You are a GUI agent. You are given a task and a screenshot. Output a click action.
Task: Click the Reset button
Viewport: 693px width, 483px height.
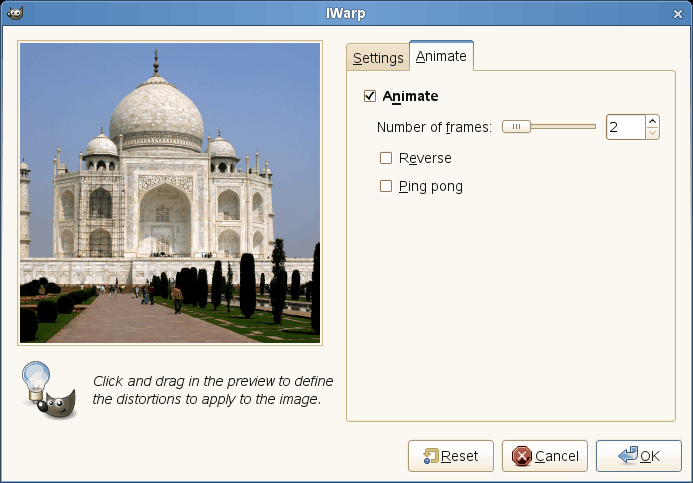pyautogui.click(x=451, y=456)
